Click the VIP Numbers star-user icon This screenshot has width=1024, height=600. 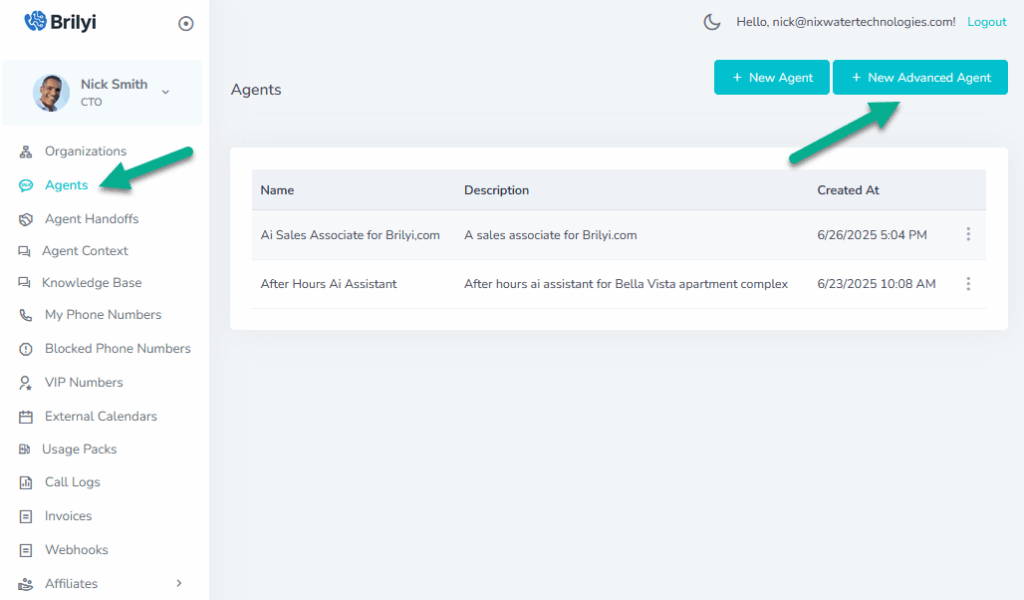[26, 383]
